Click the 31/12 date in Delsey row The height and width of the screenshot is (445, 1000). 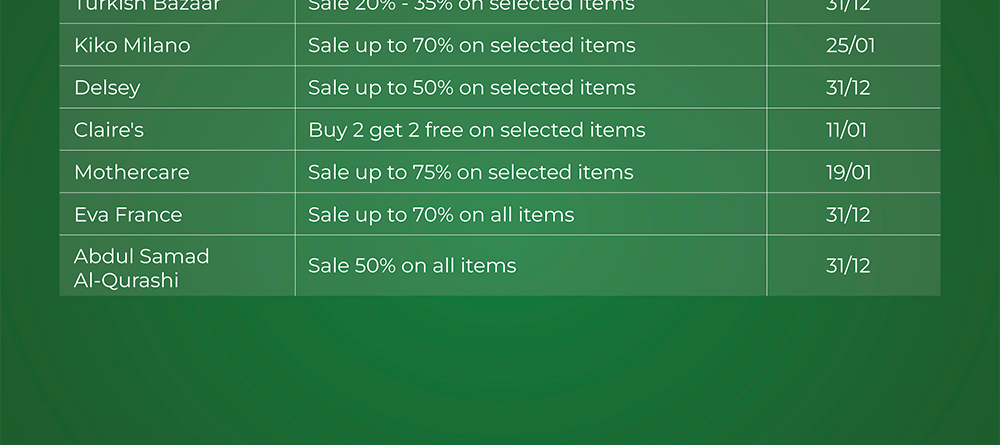coord(848,88)
